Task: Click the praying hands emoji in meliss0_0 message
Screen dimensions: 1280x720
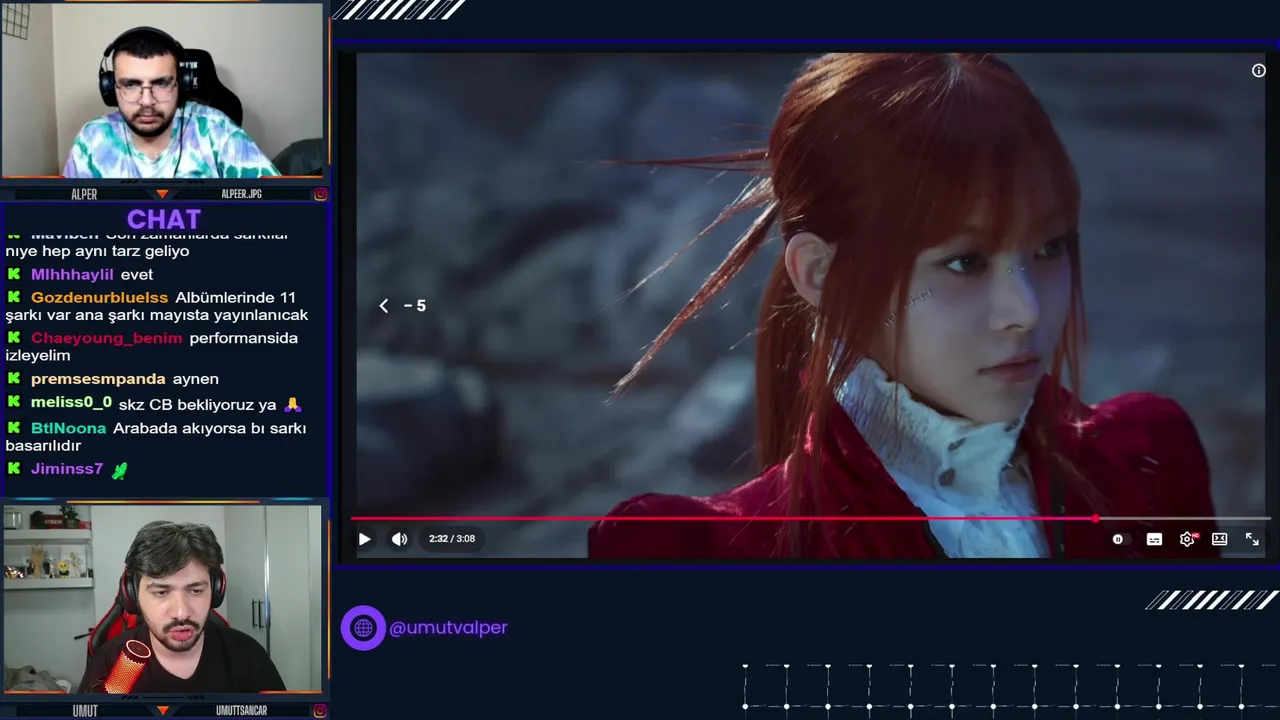Action: [292, 404]
